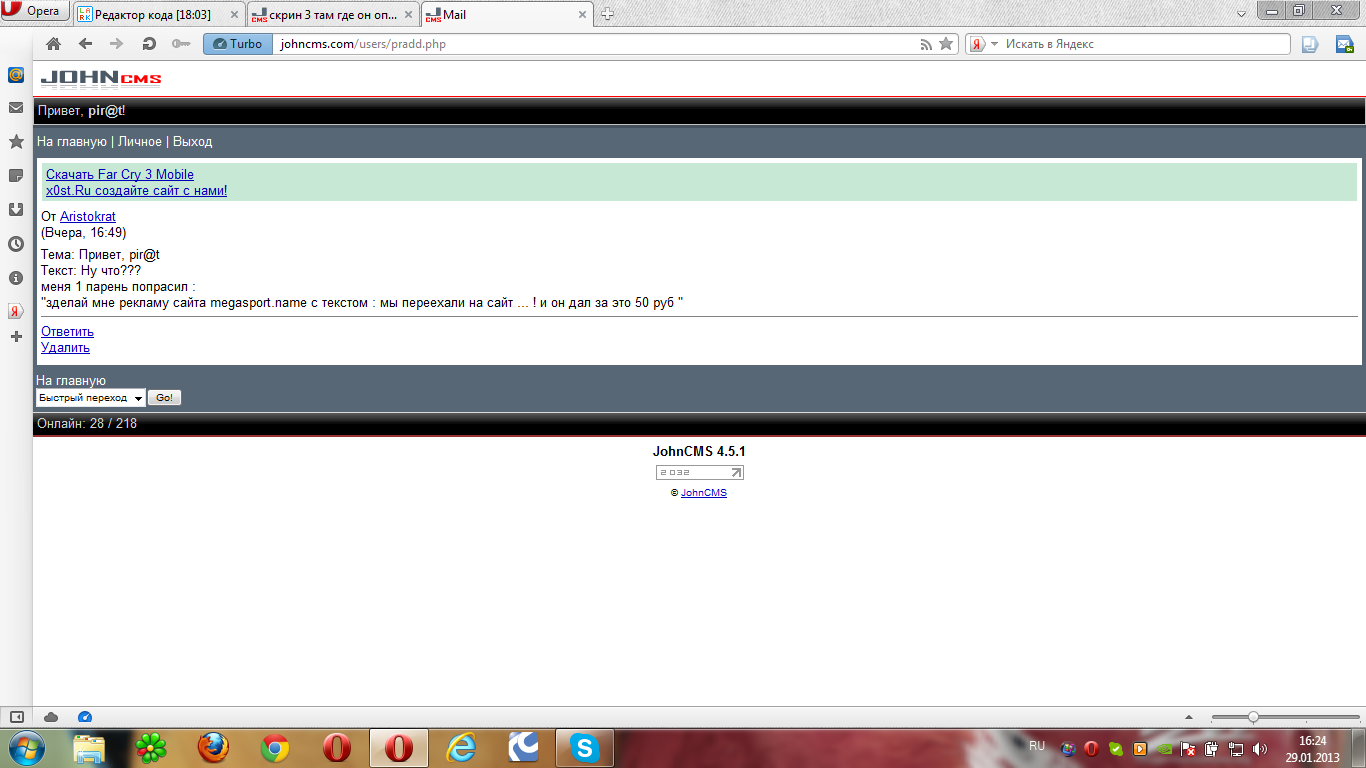Screen dimensions: 1366x768
Task: Close the Редактор кода tab
Action: [232, 15]
